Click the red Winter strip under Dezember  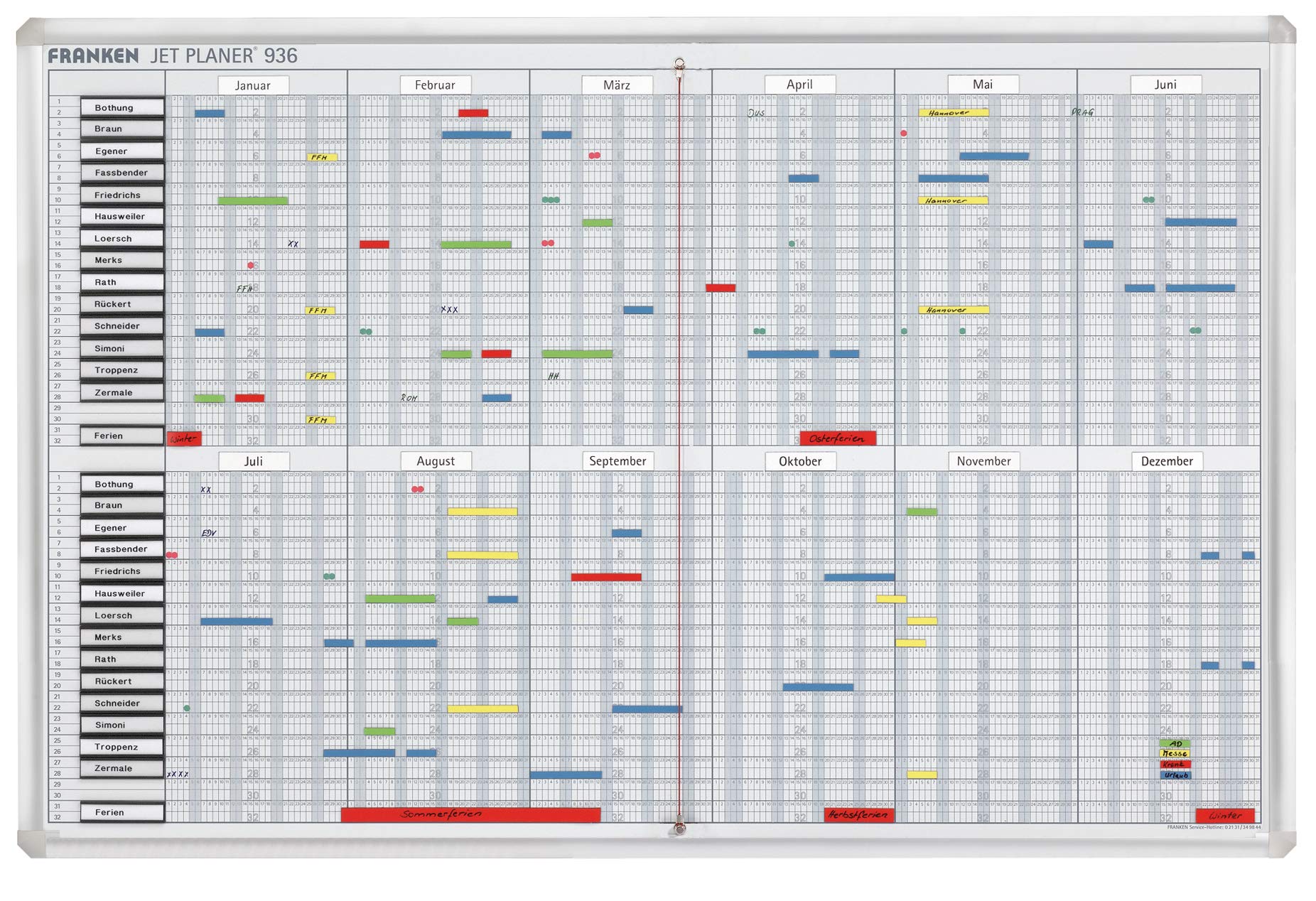tap(1225, 815)
